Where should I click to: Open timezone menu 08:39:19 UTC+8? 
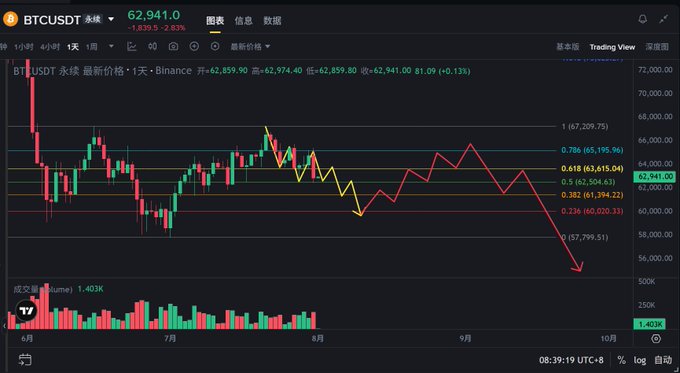pos(571,360)
